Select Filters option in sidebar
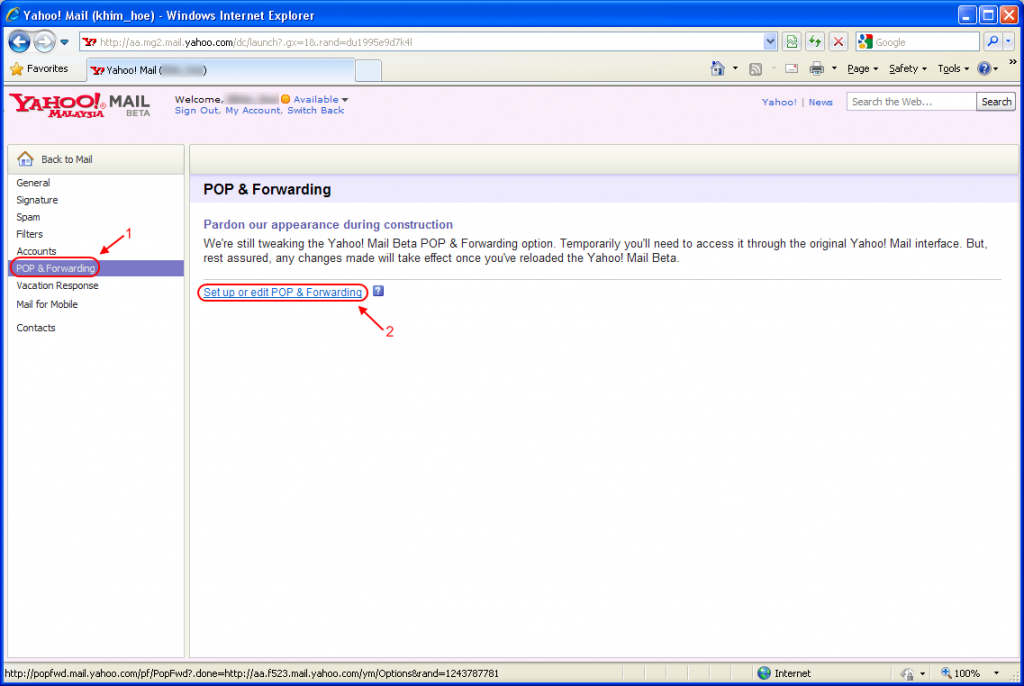This screenshot has height=686, width=1024. click(30, 234)
